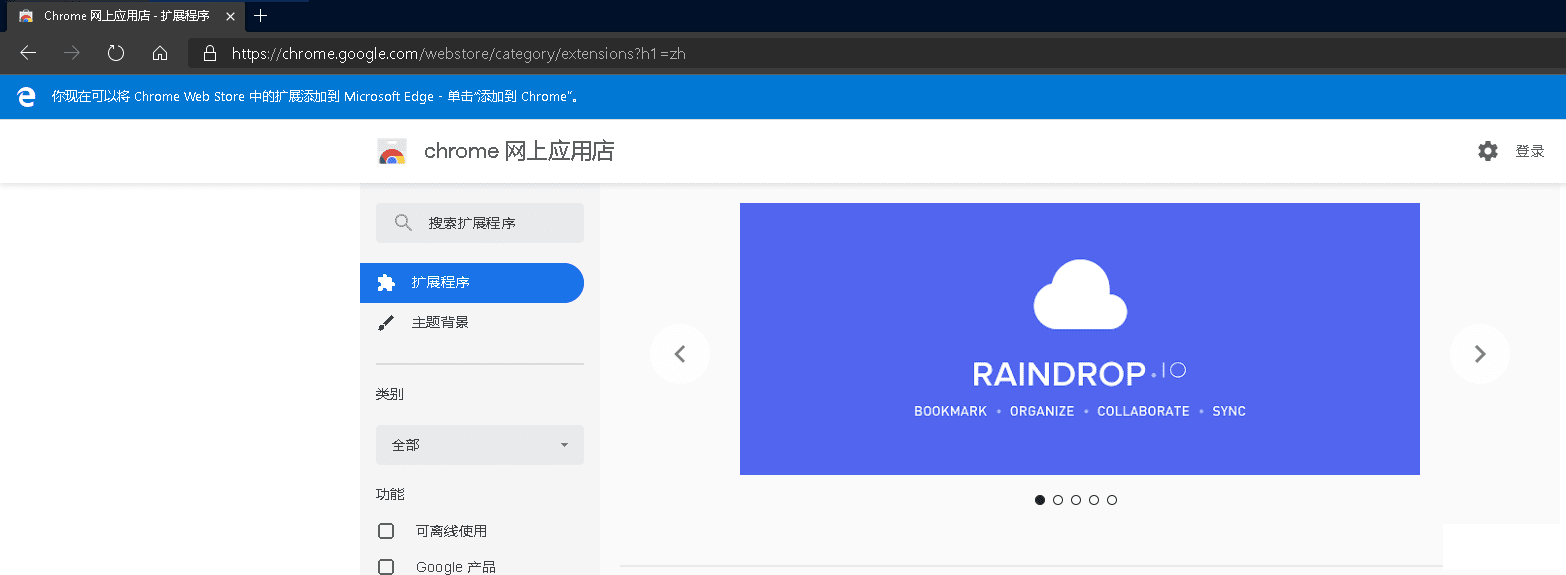Go back using the browser back arrow
This screenshot has width=1566, height=575.
tap(28, 53)
